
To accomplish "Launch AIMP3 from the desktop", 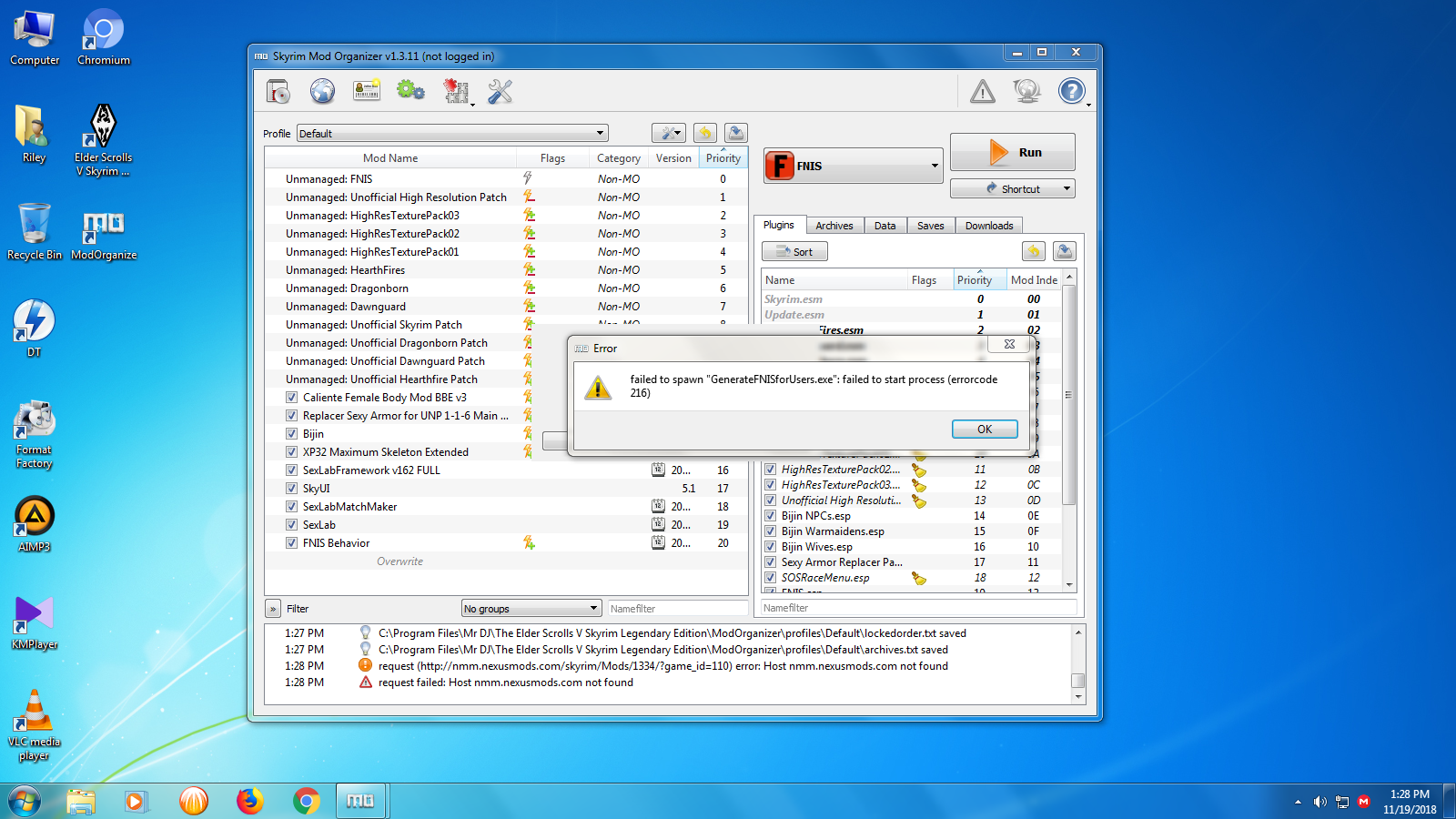I will [x=35, y=524].
